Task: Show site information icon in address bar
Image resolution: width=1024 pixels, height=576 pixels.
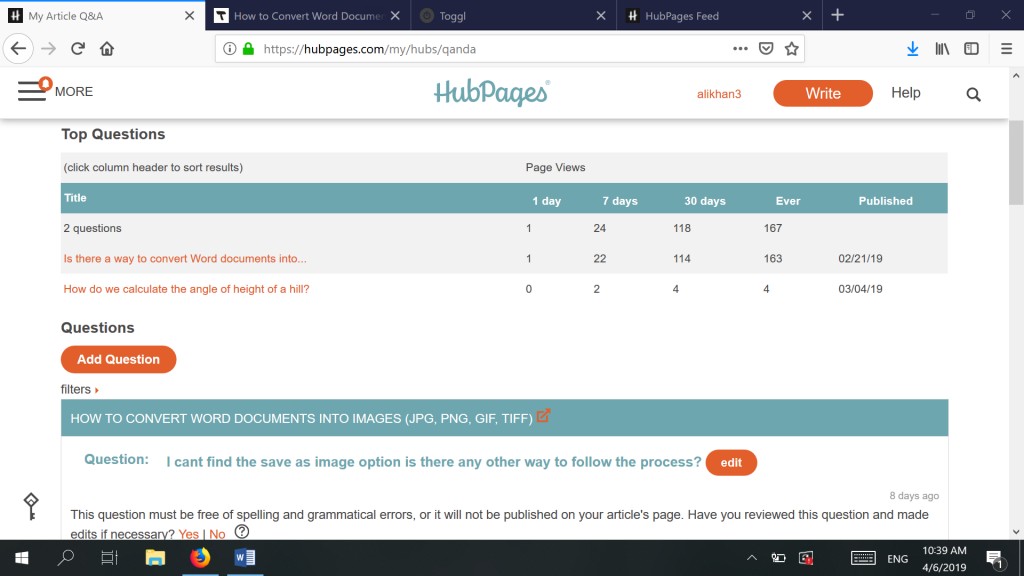Action: click(x=229, y=49)
